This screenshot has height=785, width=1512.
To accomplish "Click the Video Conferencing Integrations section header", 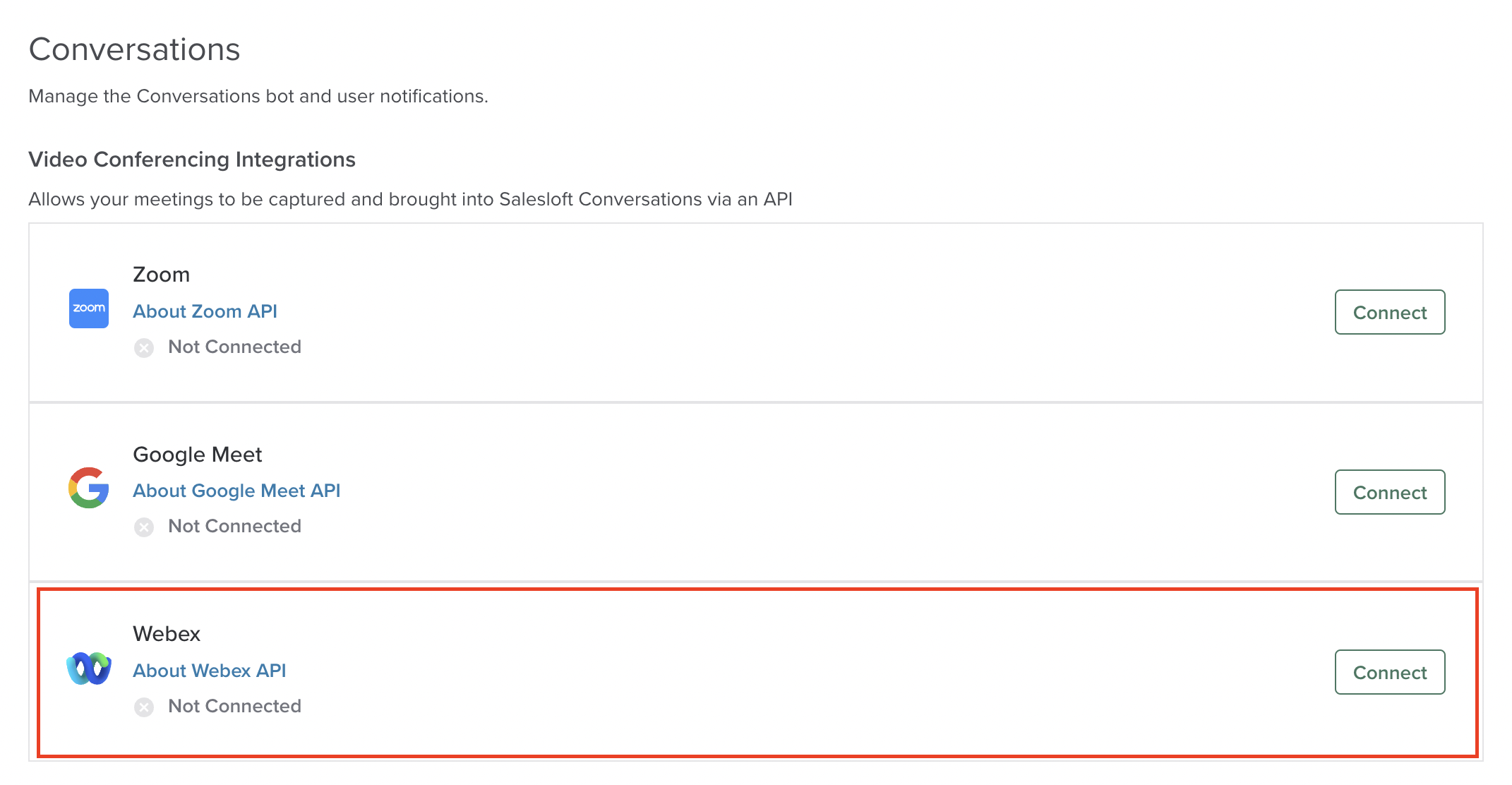I will (191, 160).
